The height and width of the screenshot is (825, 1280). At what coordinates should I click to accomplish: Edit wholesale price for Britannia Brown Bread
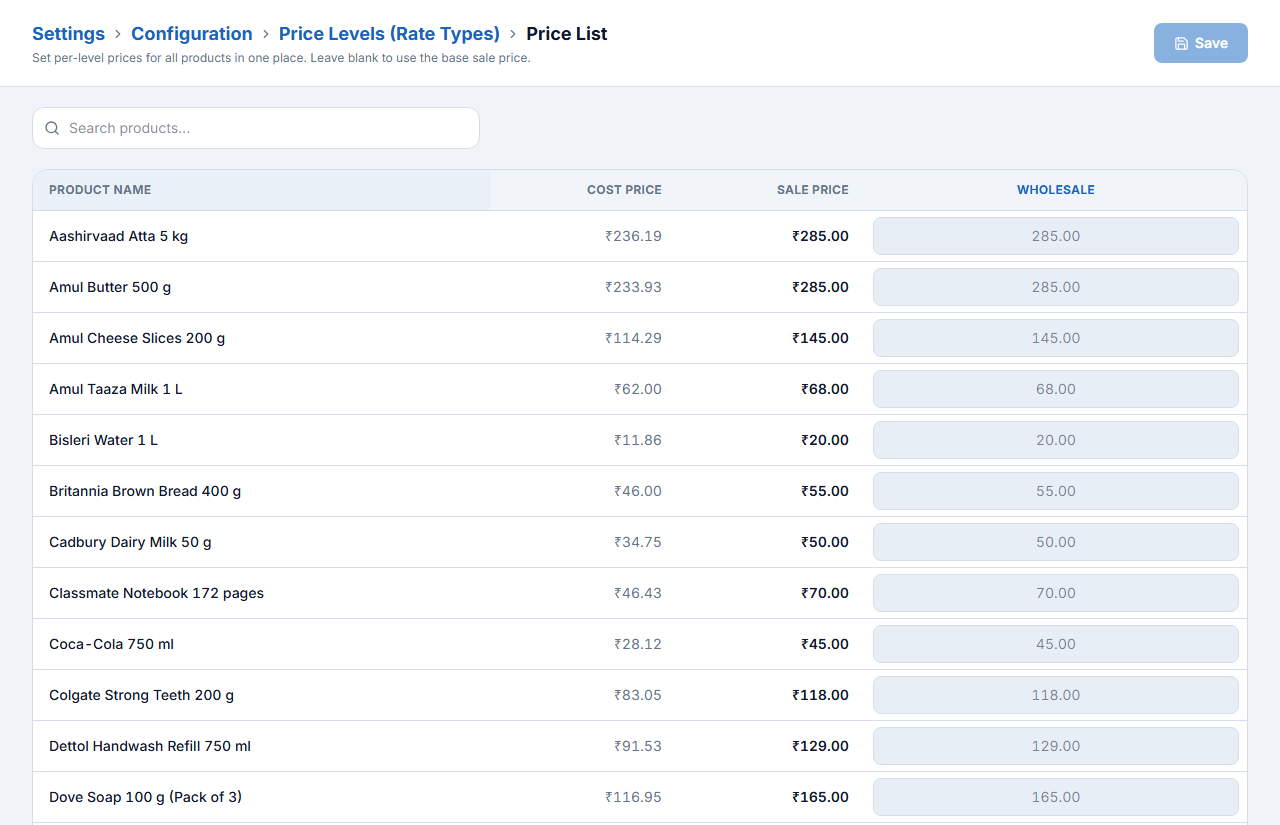tap(1056, 491)
